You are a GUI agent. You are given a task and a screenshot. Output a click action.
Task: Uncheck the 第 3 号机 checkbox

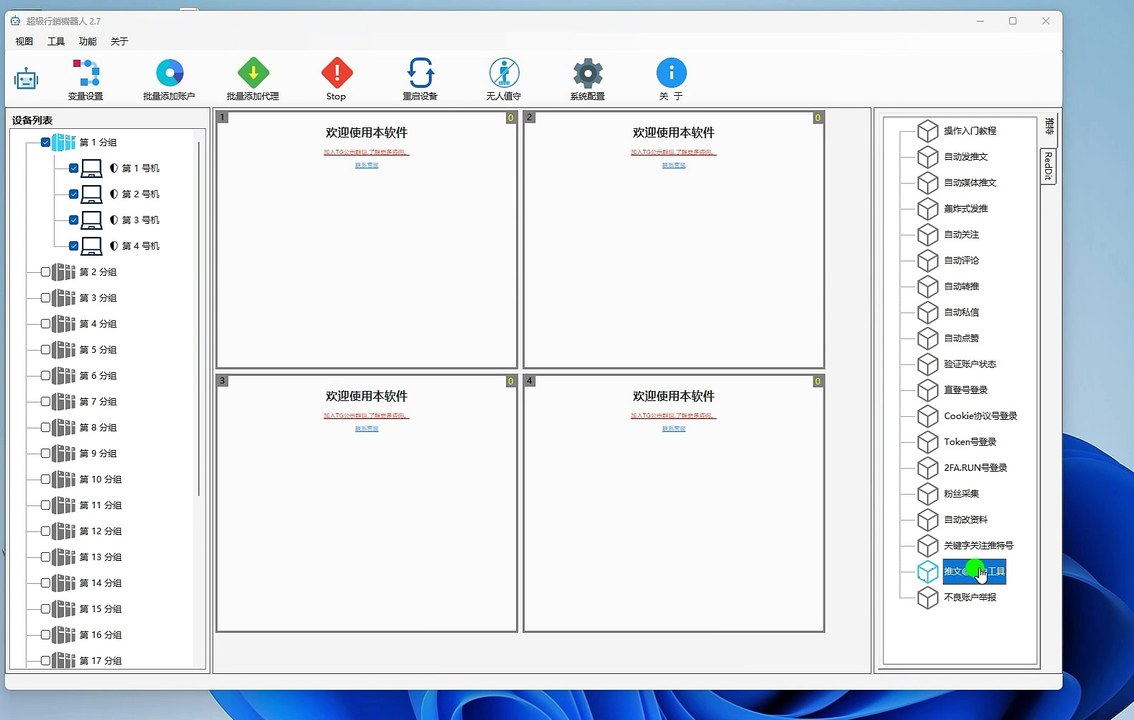click(x=74, y=220)
